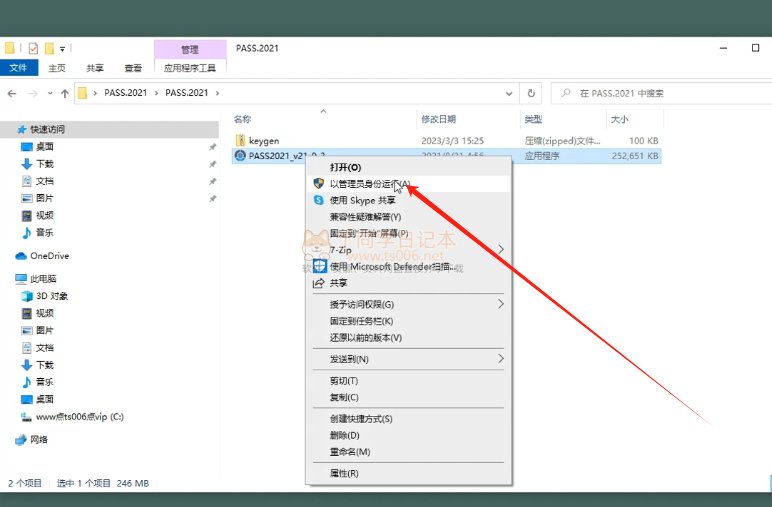
Task: Click the Forward navigation arrow
Action: point(33,93)
